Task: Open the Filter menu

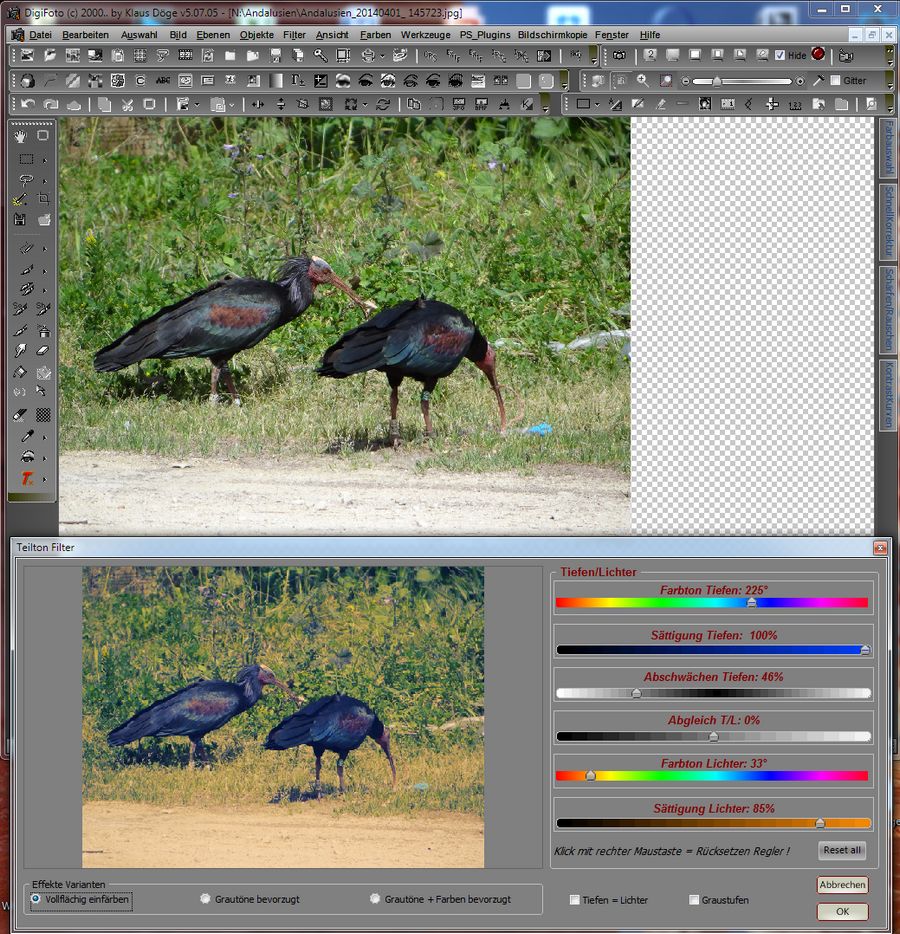Action: [294, 34]
